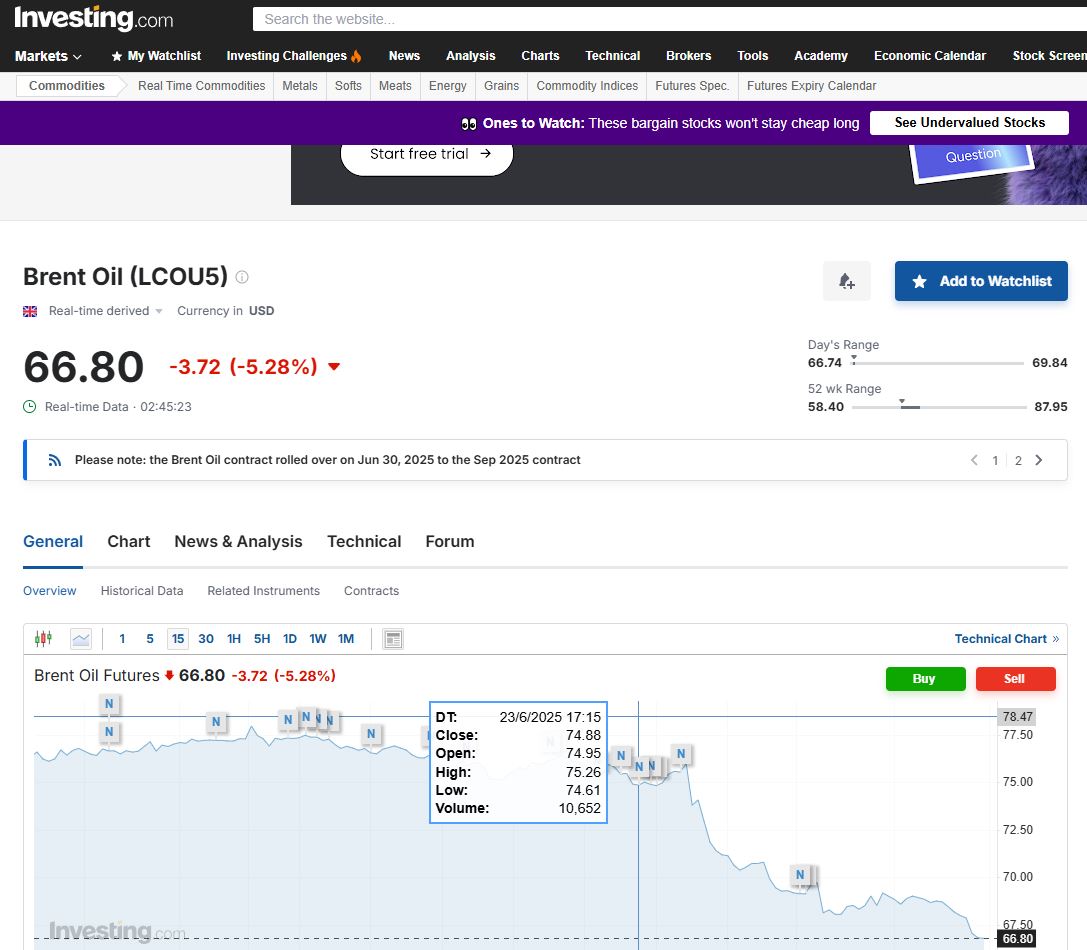Switch to the Technical tab
The width and height of the screenshot is (1087, 950).
[x=364, y=541]
